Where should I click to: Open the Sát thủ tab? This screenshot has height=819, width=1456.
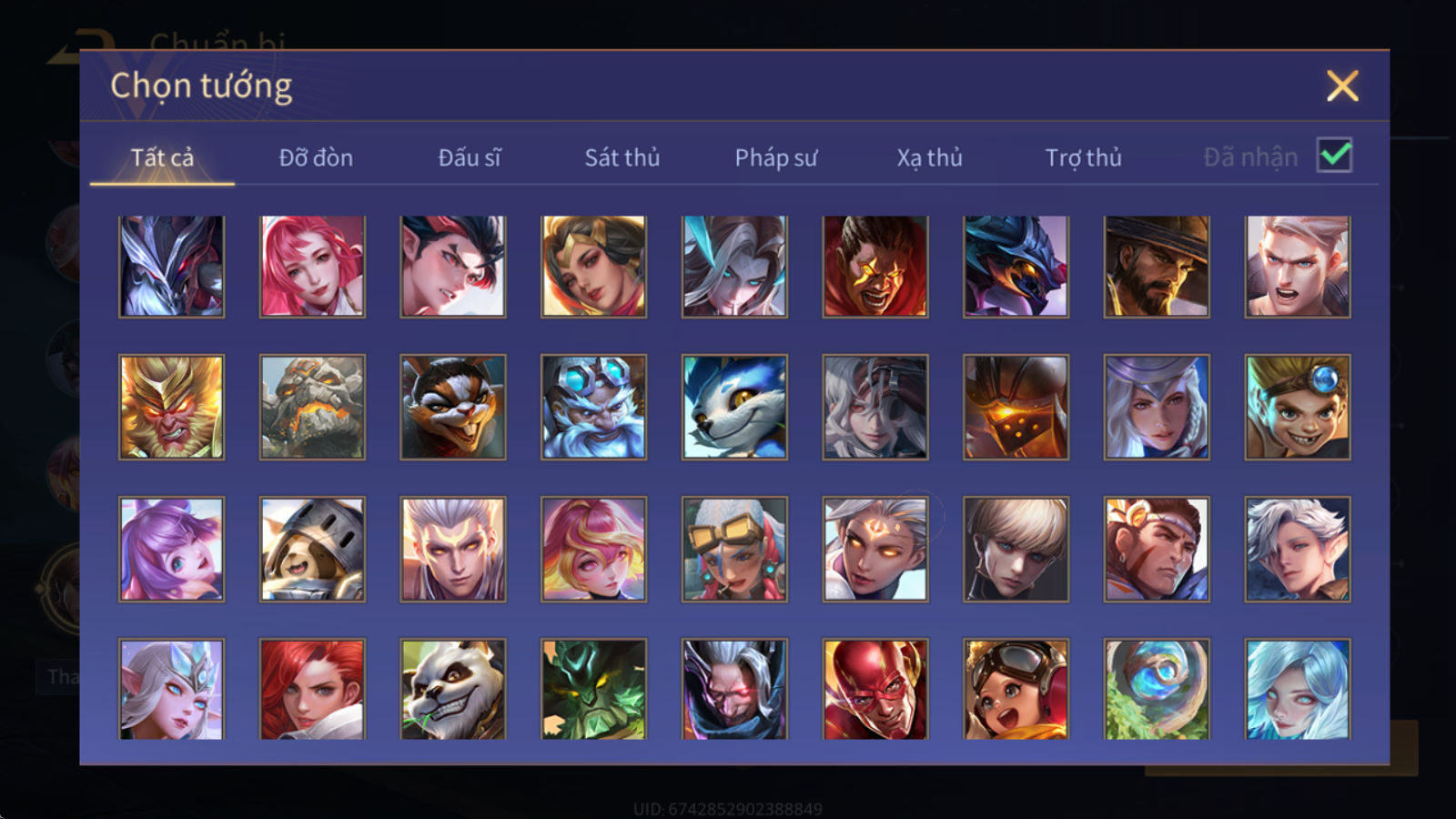[x=622, y=158]
